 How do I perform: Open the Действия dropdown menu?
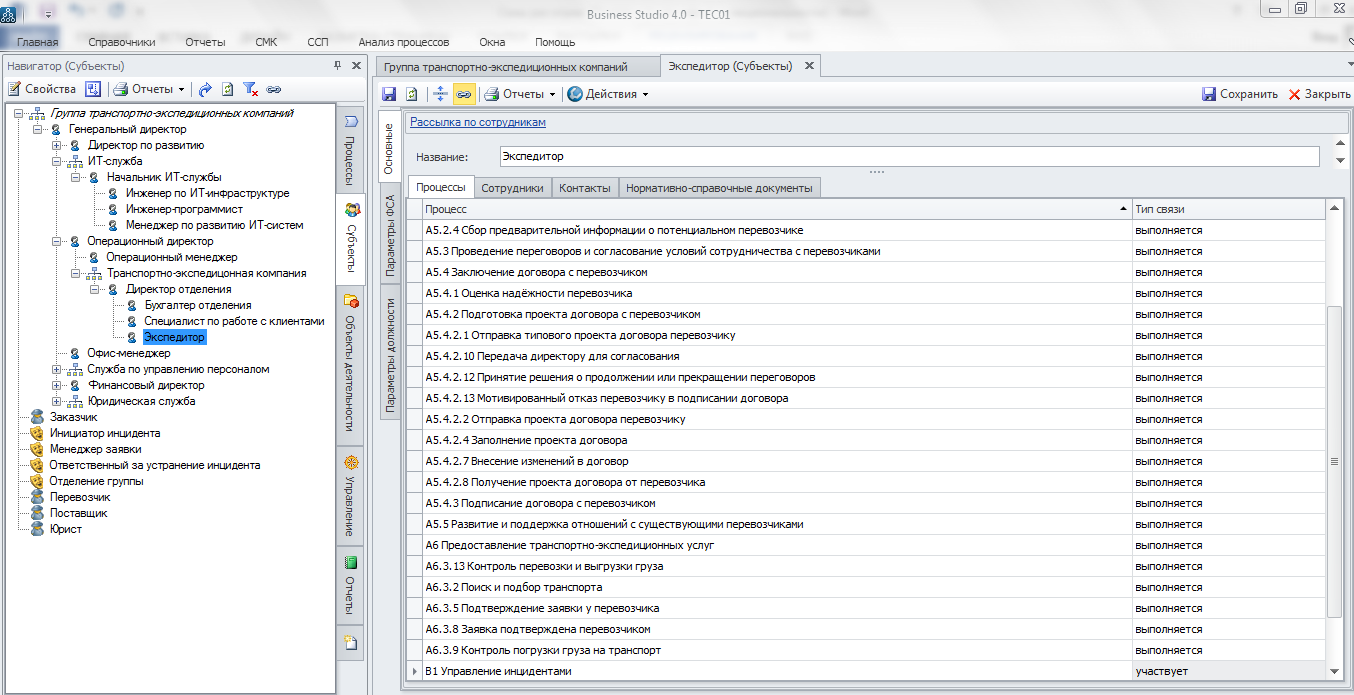(x=608, y=94)
